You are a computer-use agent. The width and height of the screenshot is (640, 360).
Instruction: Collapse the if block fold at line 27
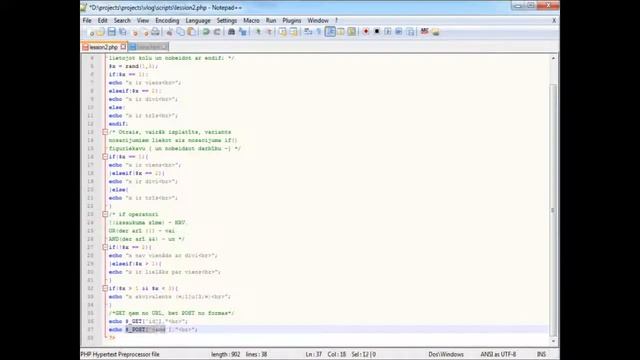(x=105, y=247)
